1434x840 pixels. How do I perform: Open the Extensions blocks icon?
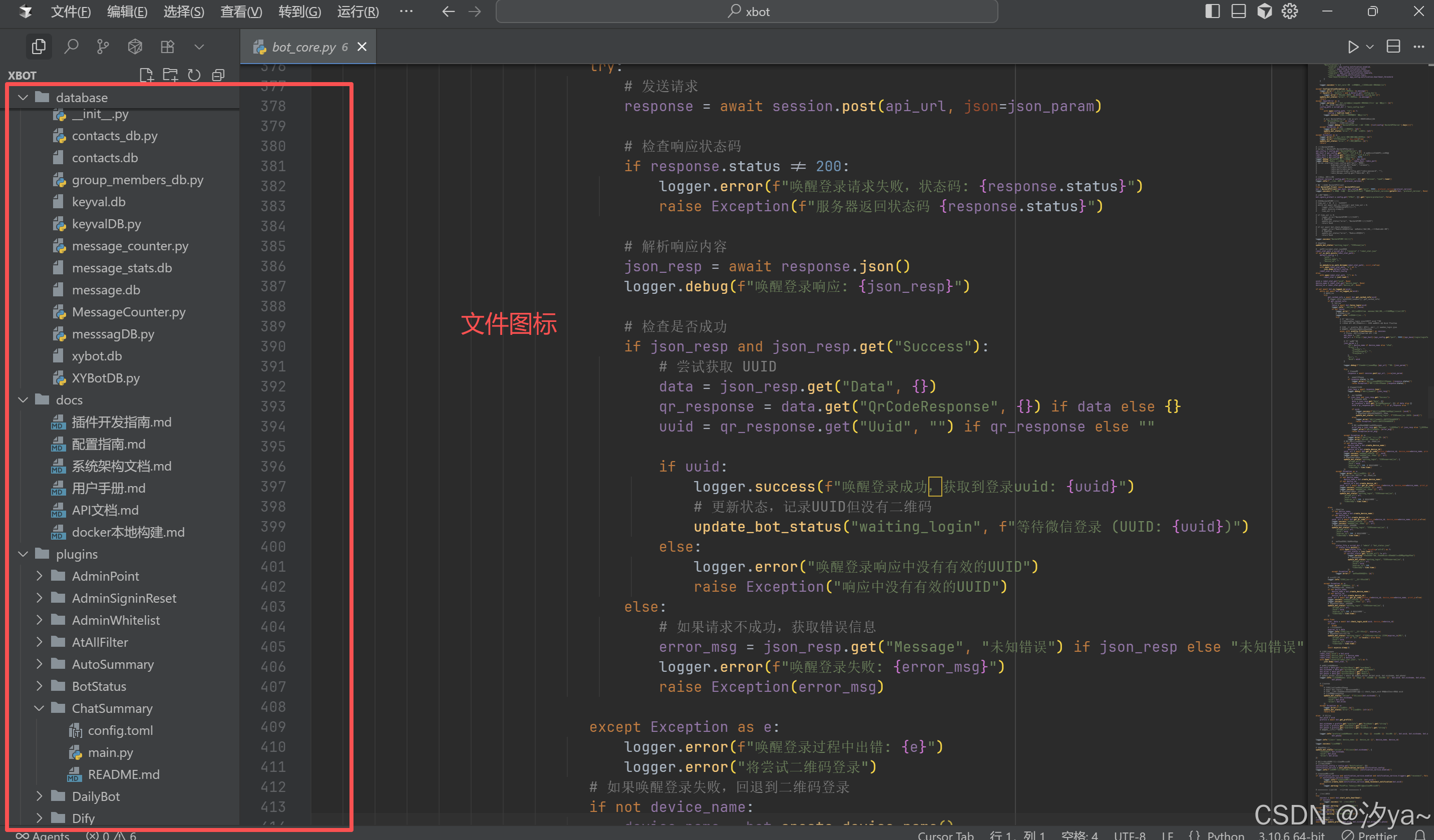pos(167,47)
